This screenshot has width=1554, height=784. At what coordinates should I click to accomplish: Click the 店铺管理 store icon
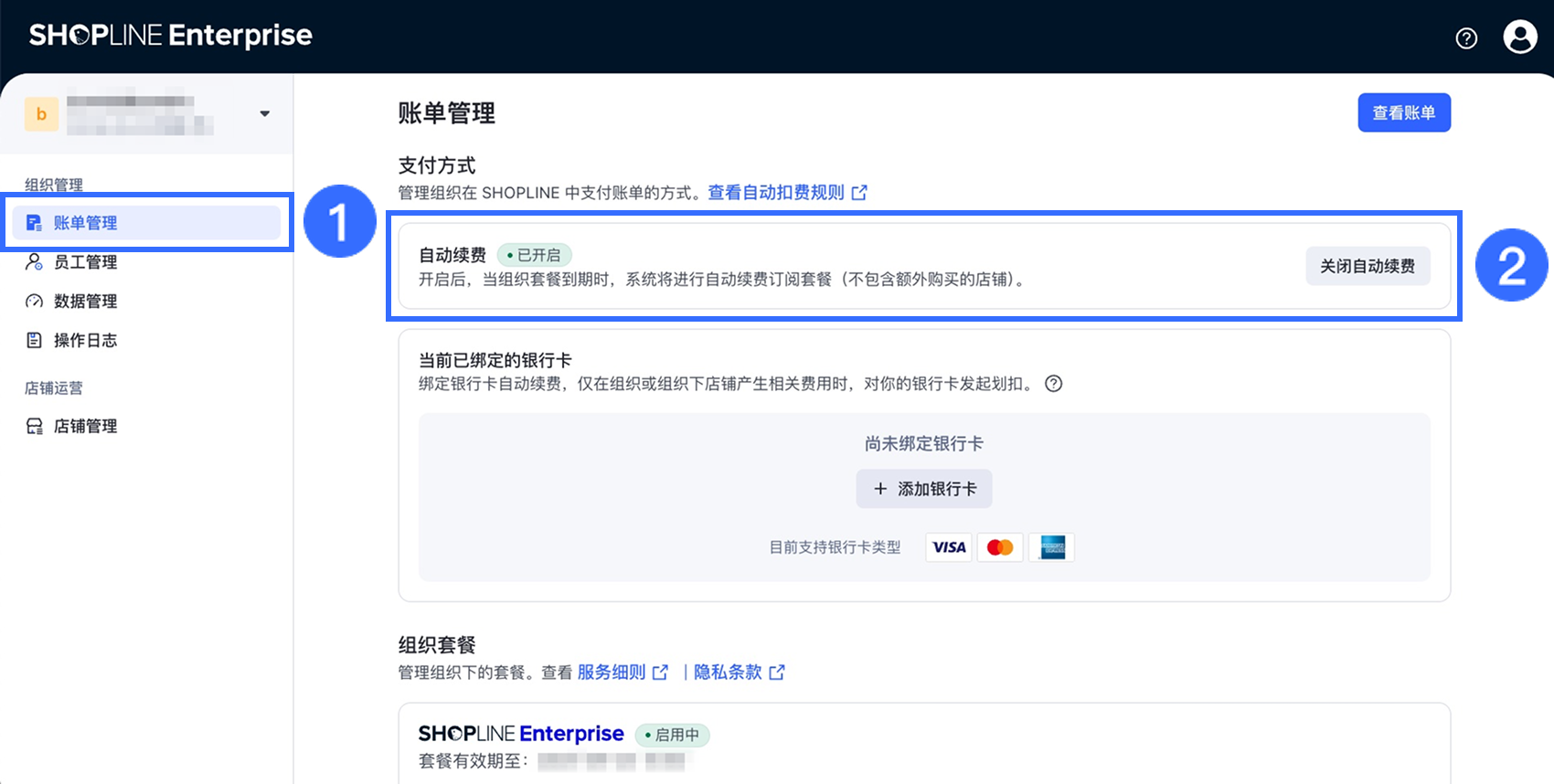[34, 427]
